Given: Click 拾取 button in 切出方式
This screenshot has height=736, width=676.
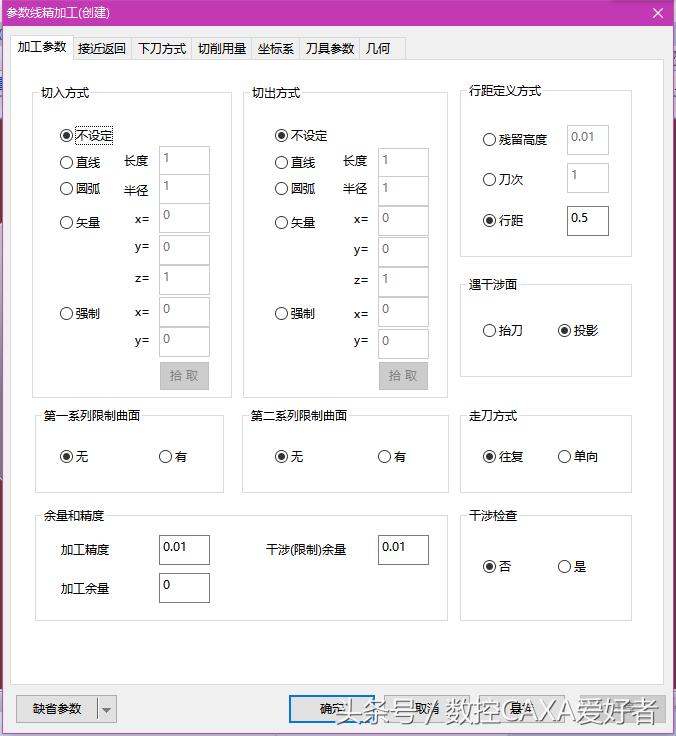Looking at the screenshot, I should [403, 376].
